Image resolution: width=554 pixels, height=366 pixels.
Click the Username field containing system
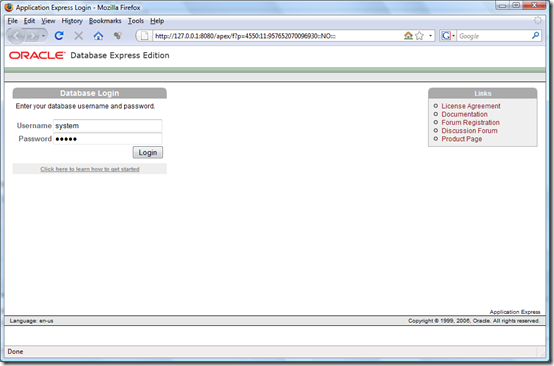108,126
